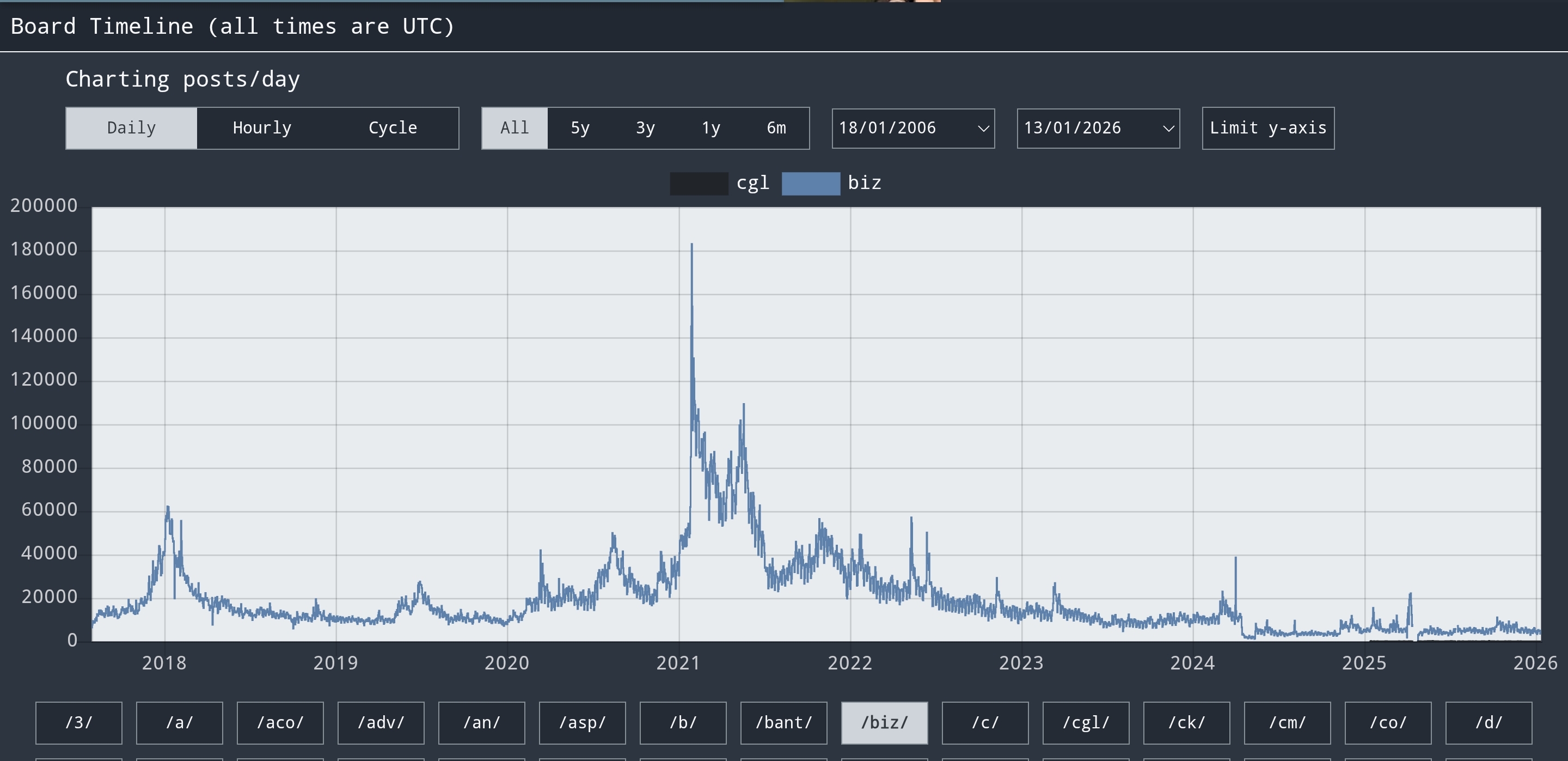Viewport: 1568px width, 761px height.
Task: Select Daily chart mode
Action: tap(131, 128)
